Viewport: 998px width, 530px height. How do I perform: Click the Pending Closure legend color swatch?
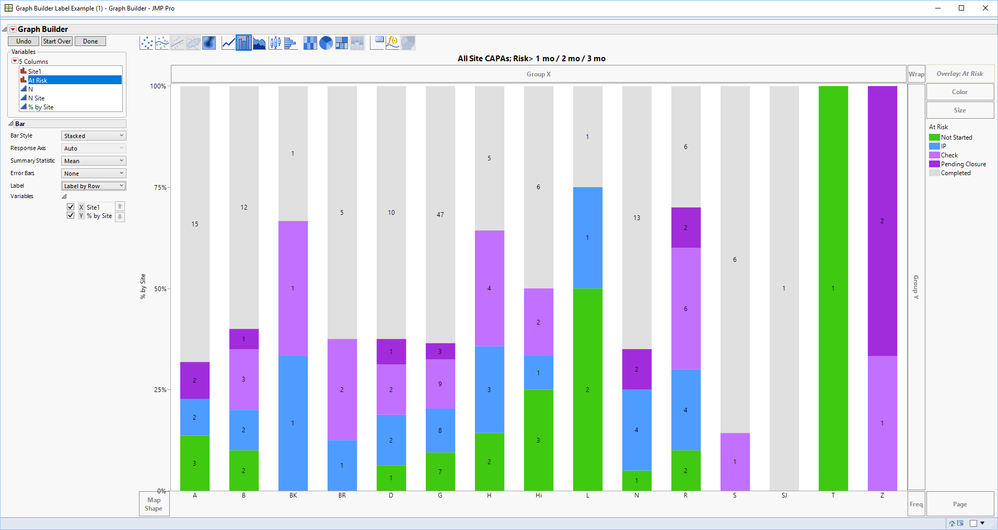pos(934,164)
